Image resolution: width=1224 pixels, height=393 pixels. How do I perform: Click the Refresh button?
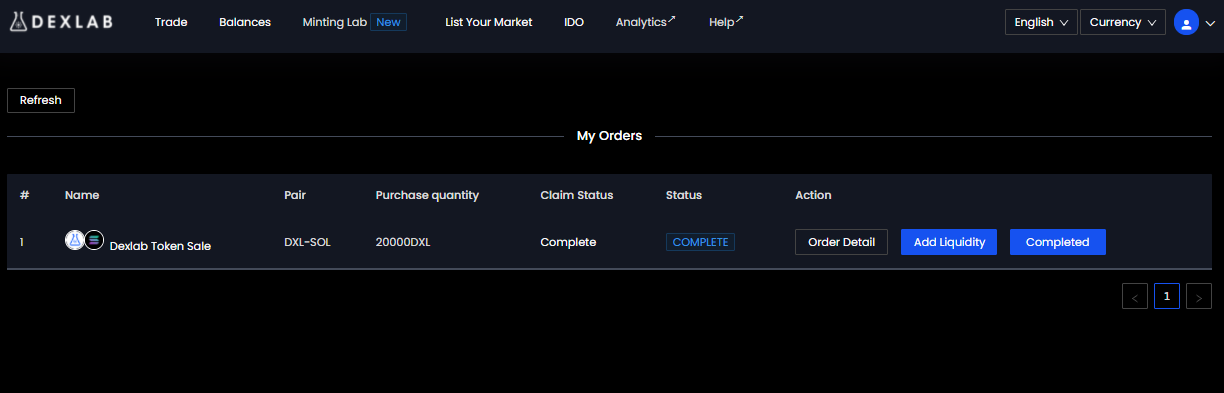(x=41, y=100)
